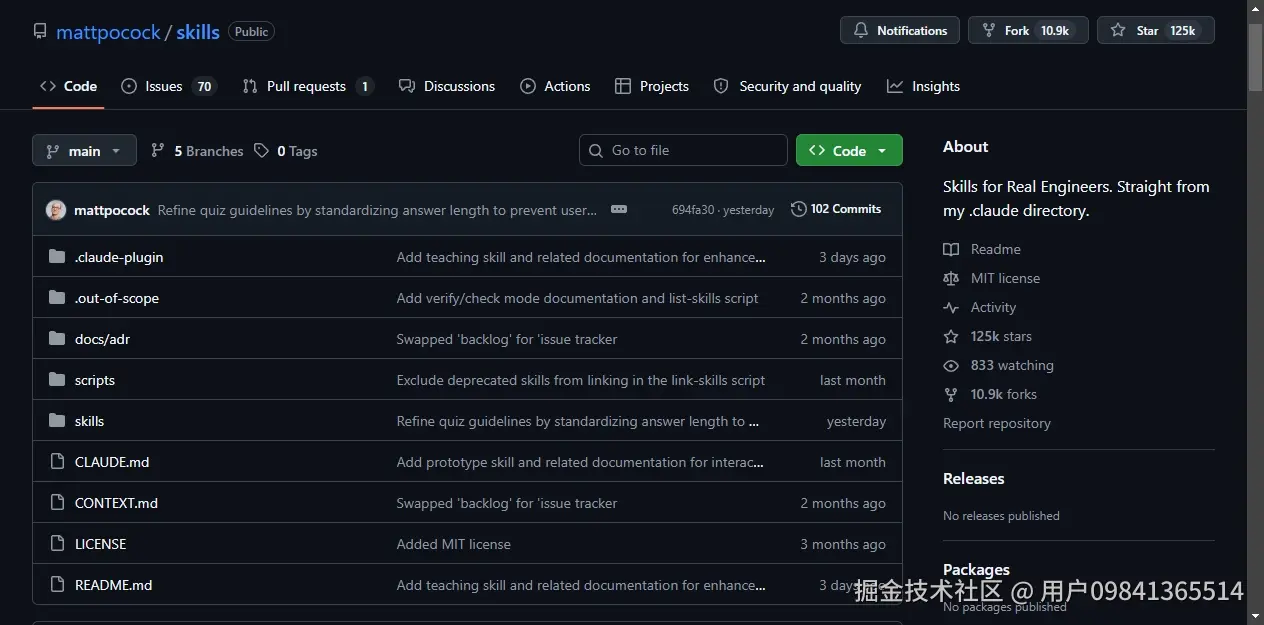
Task: Click the skills folder icon
Action: 57,421
